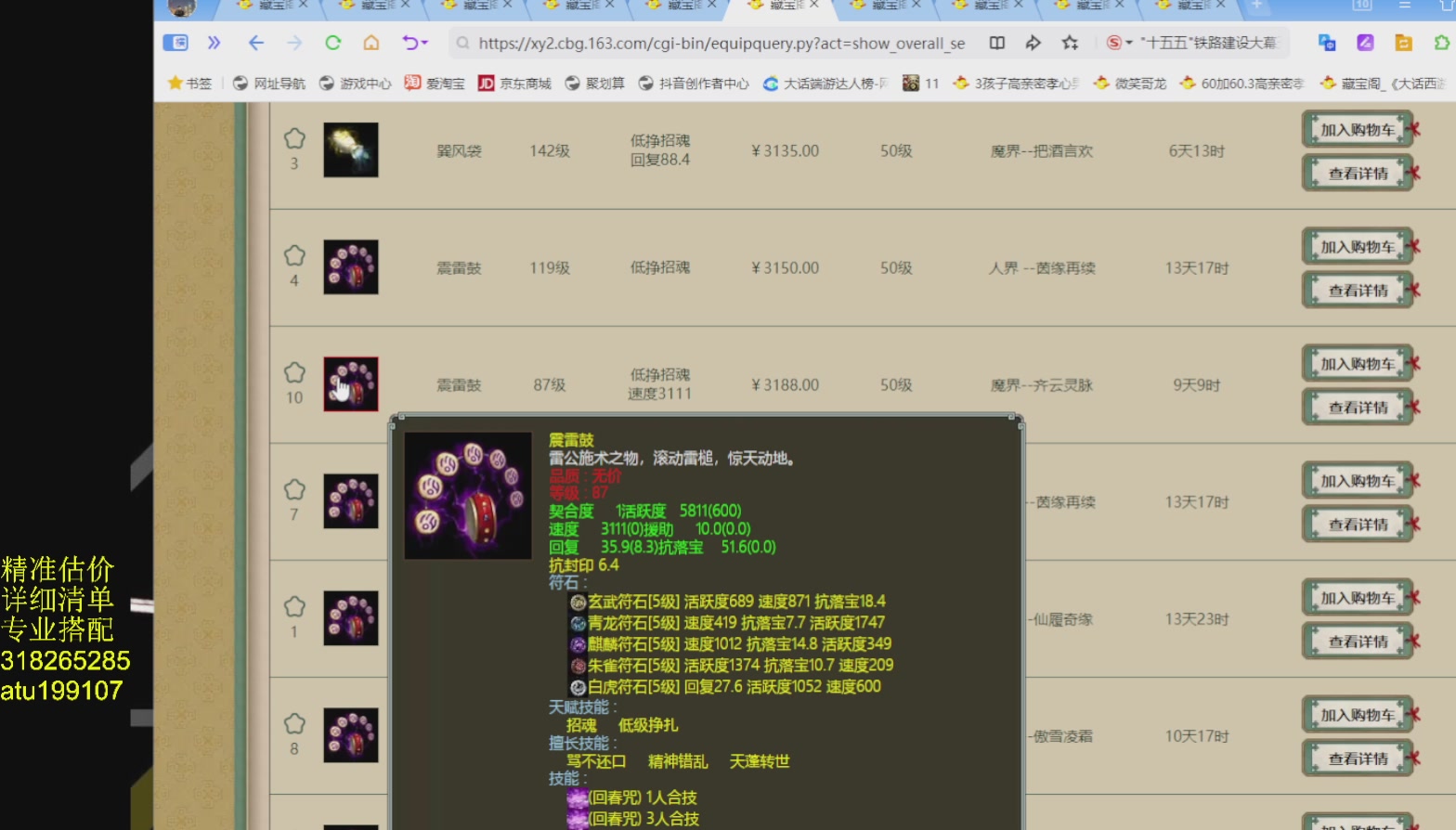Open the 60加60.3高亲密孝 bookmark

pos(1242,84)
